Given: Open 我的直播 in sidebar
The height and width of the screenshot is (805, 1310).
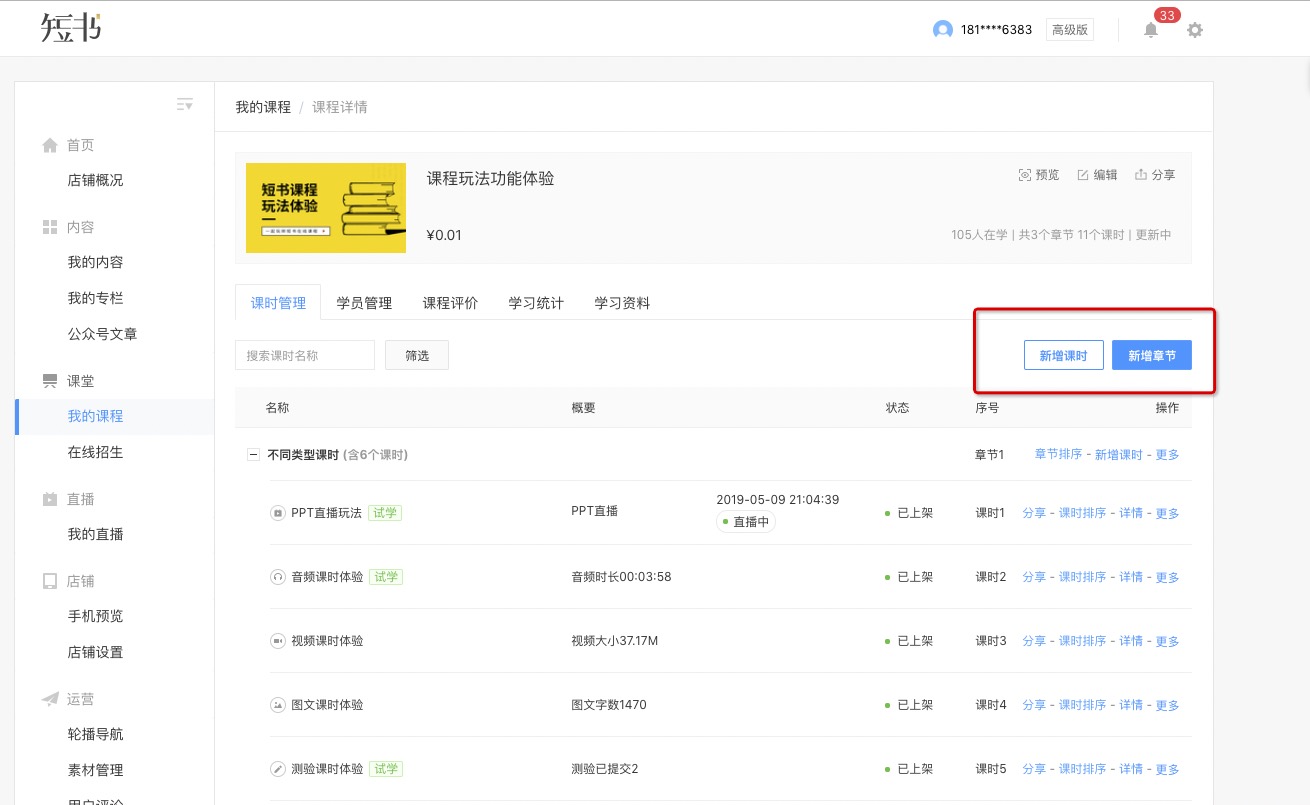Looking at the screenshot, I should coord(95,534).
